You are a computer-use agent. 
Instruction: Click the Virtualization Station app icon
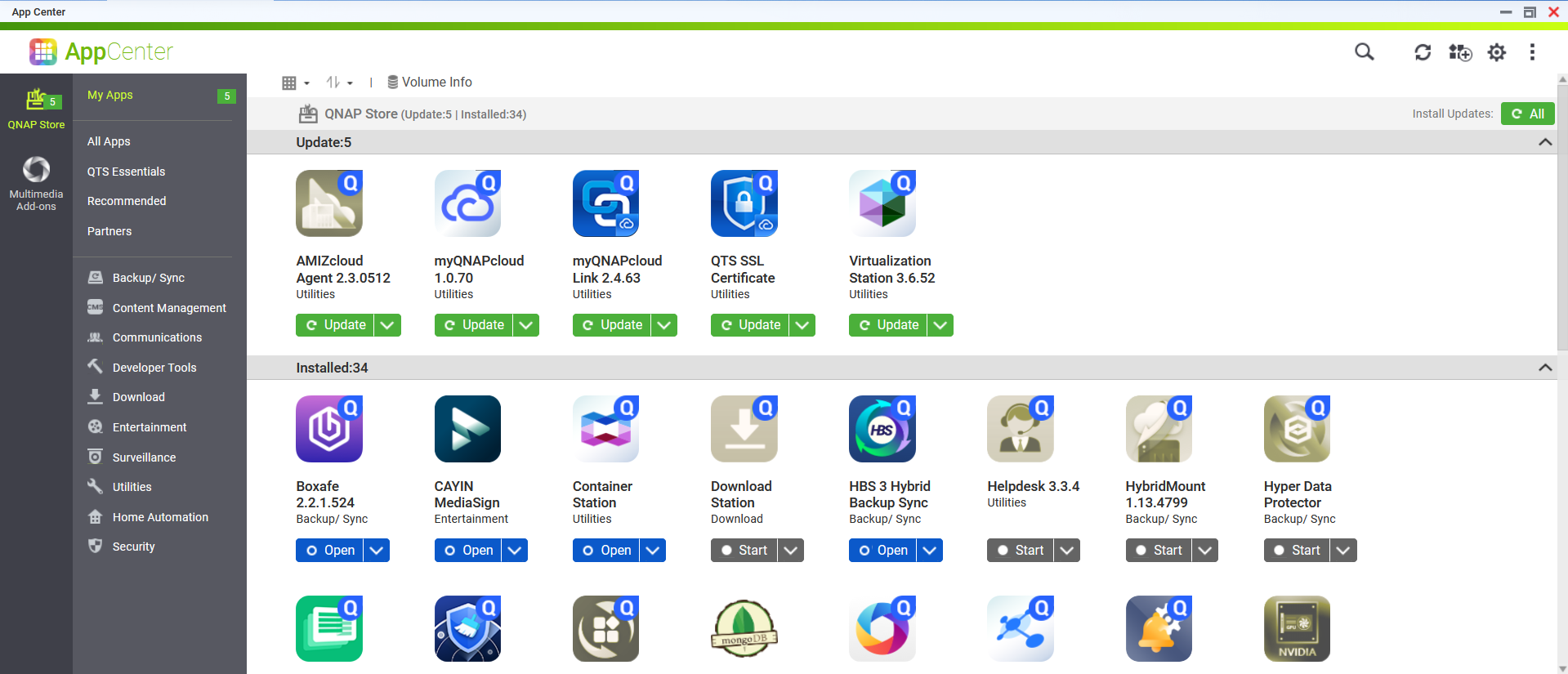(x=882, y=203)
